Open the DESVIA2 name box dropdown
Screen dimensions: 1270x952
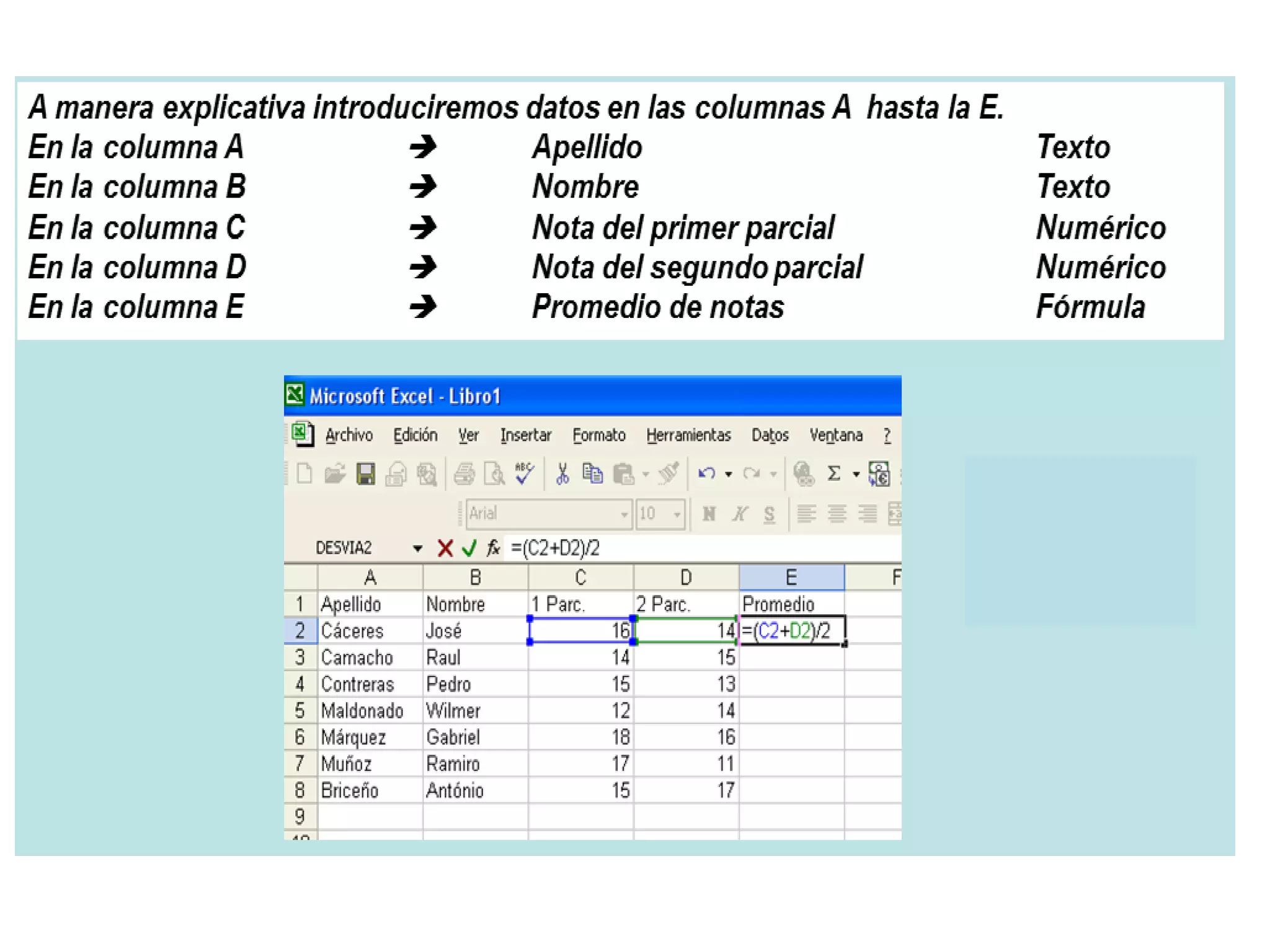(x=417, y=549)
